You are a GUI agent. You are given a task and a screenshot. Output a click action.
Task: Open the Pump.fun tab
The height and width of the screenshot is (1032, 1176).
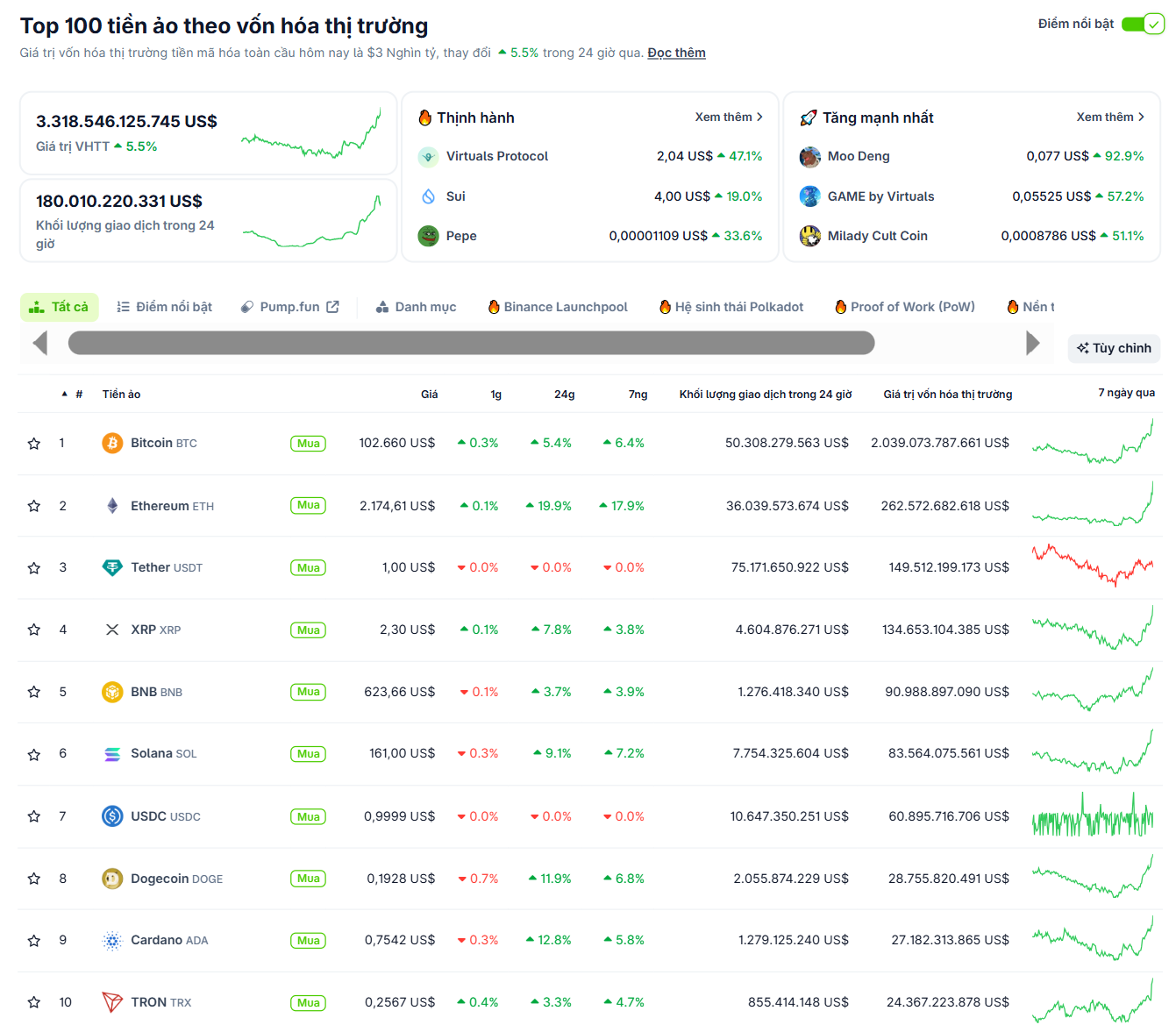(289, 307)
